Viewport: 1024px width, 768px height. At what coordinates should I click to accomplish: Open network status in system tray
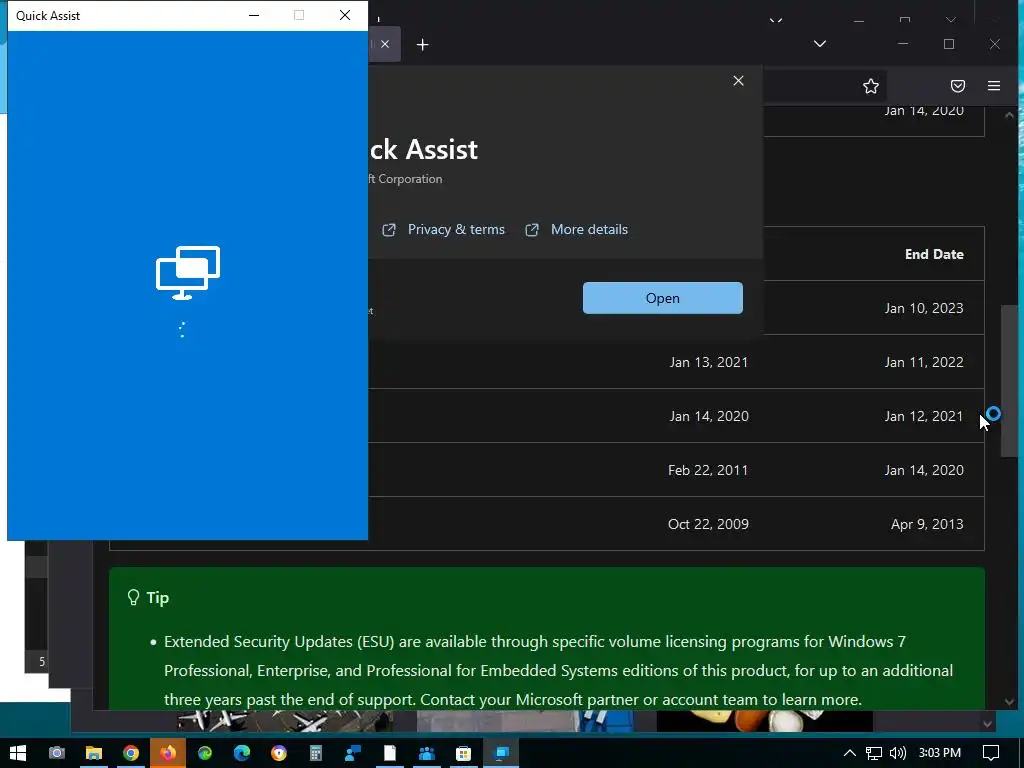pyautogui.click(x=874, y=753)
